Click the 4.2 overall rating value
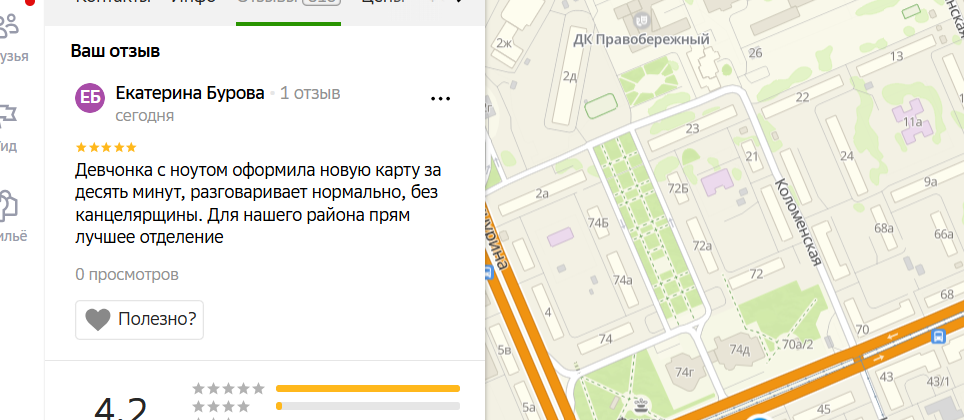 [121, 407]
